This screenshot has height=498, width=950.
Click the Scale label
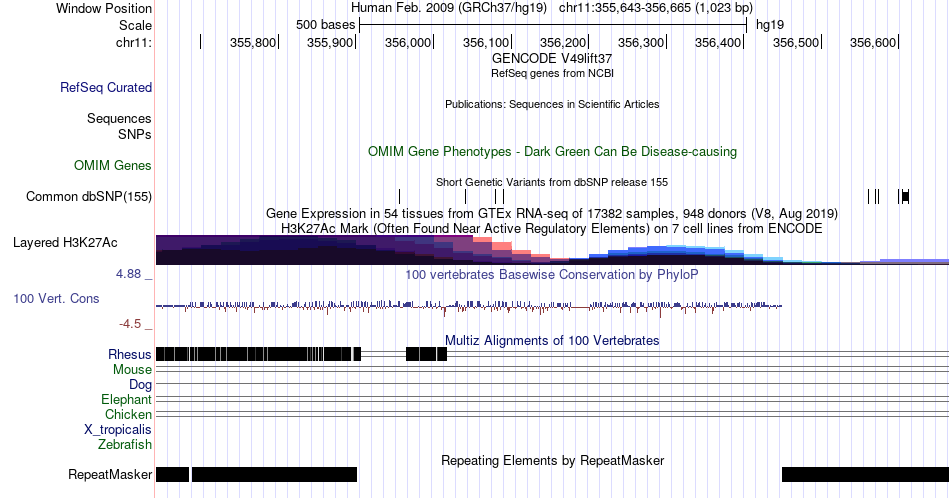pos(136,25)
